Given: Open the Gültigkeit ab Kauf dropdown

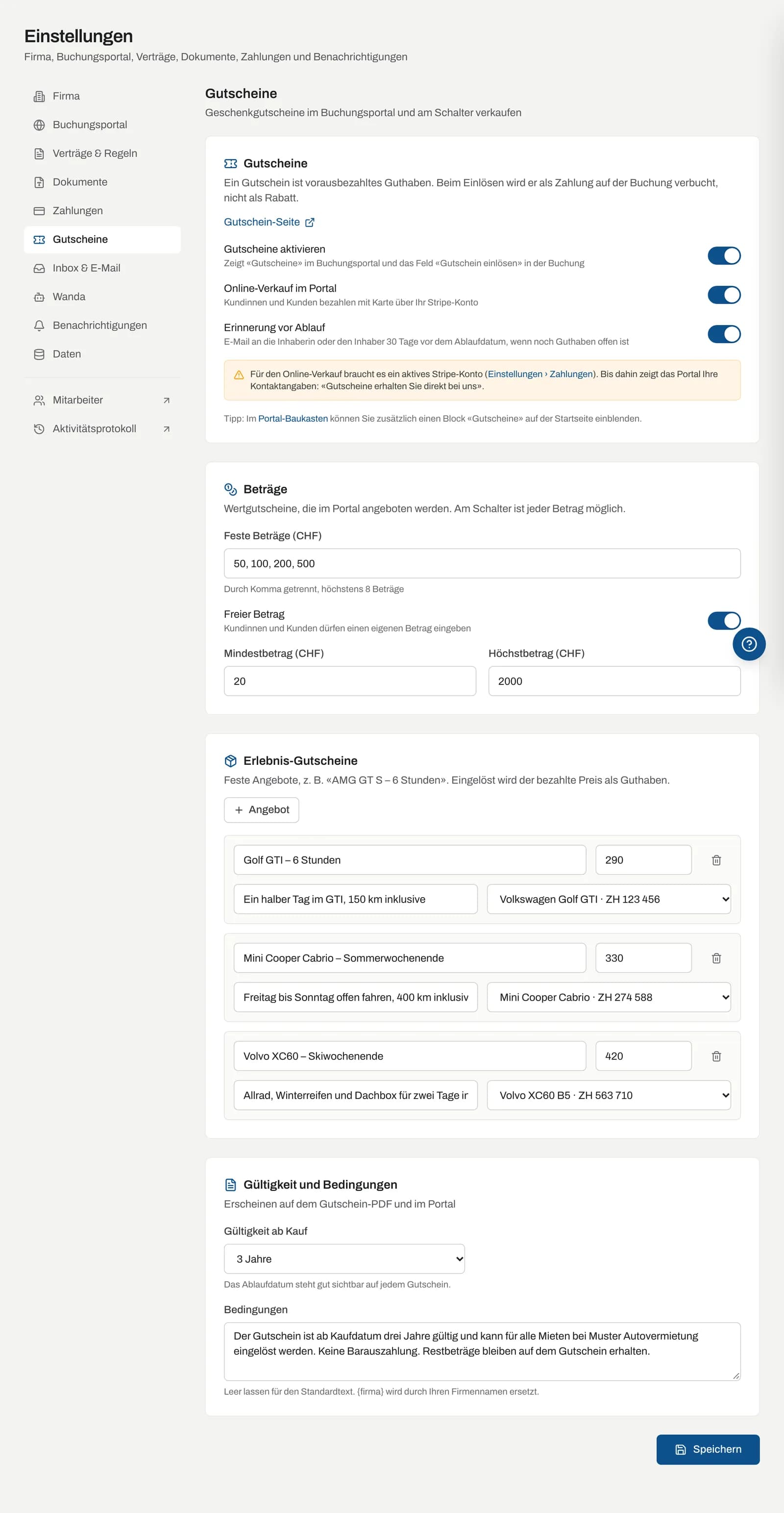Looking at the screenshot, I should 344,1259.
